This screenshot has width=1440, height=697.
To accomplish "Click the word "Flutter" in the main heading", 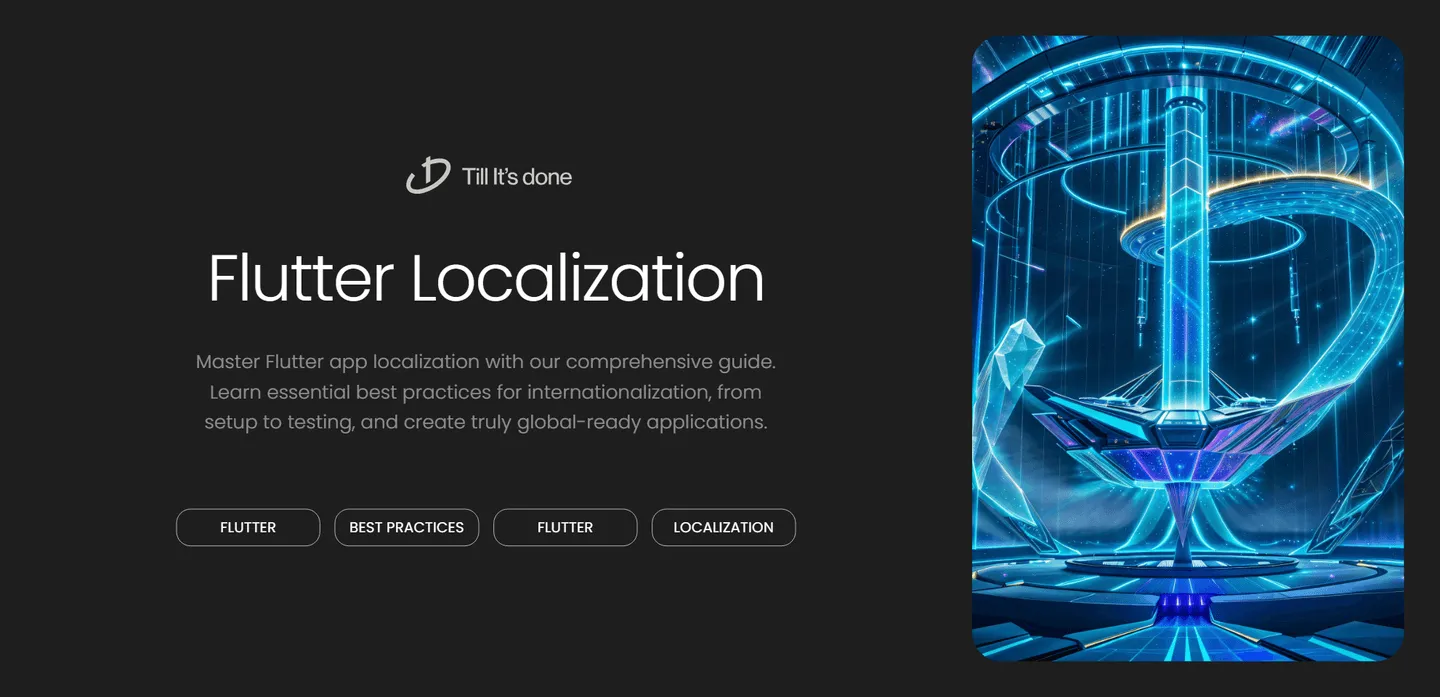I will click(x=300, y=278).
